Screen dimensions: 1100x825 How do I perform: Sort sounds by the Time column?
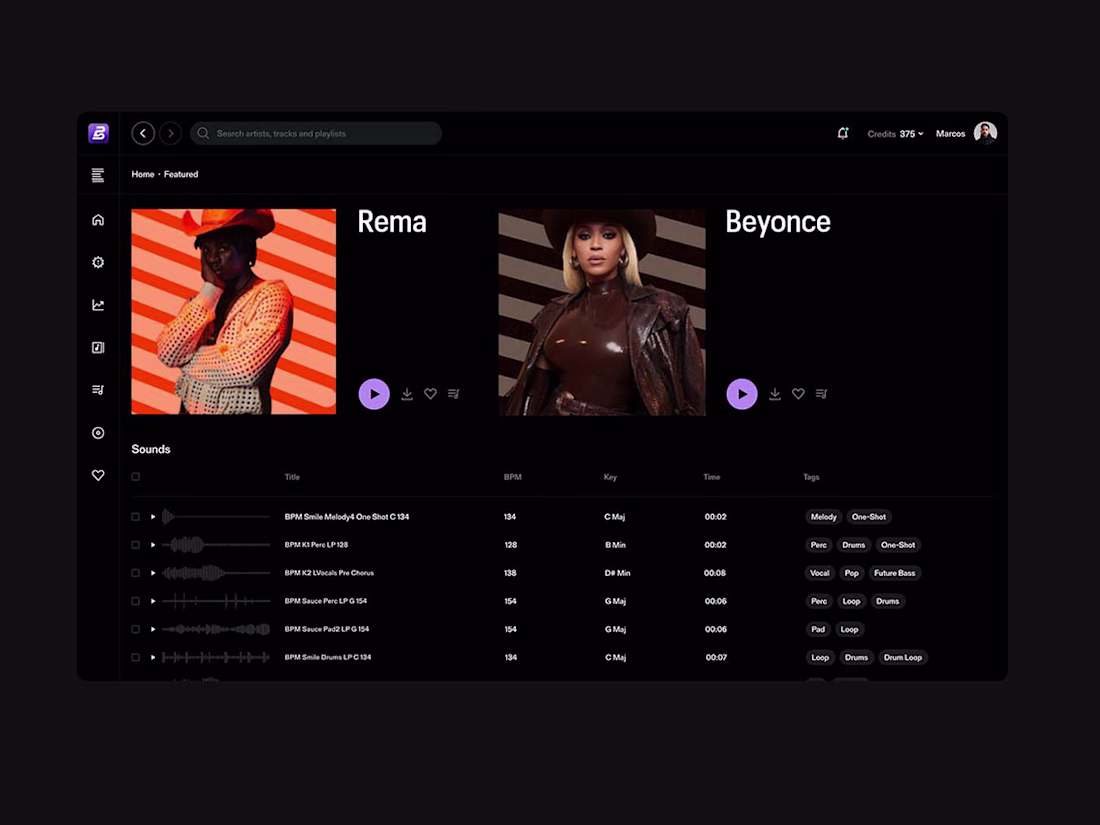click(x=711, y=477)
